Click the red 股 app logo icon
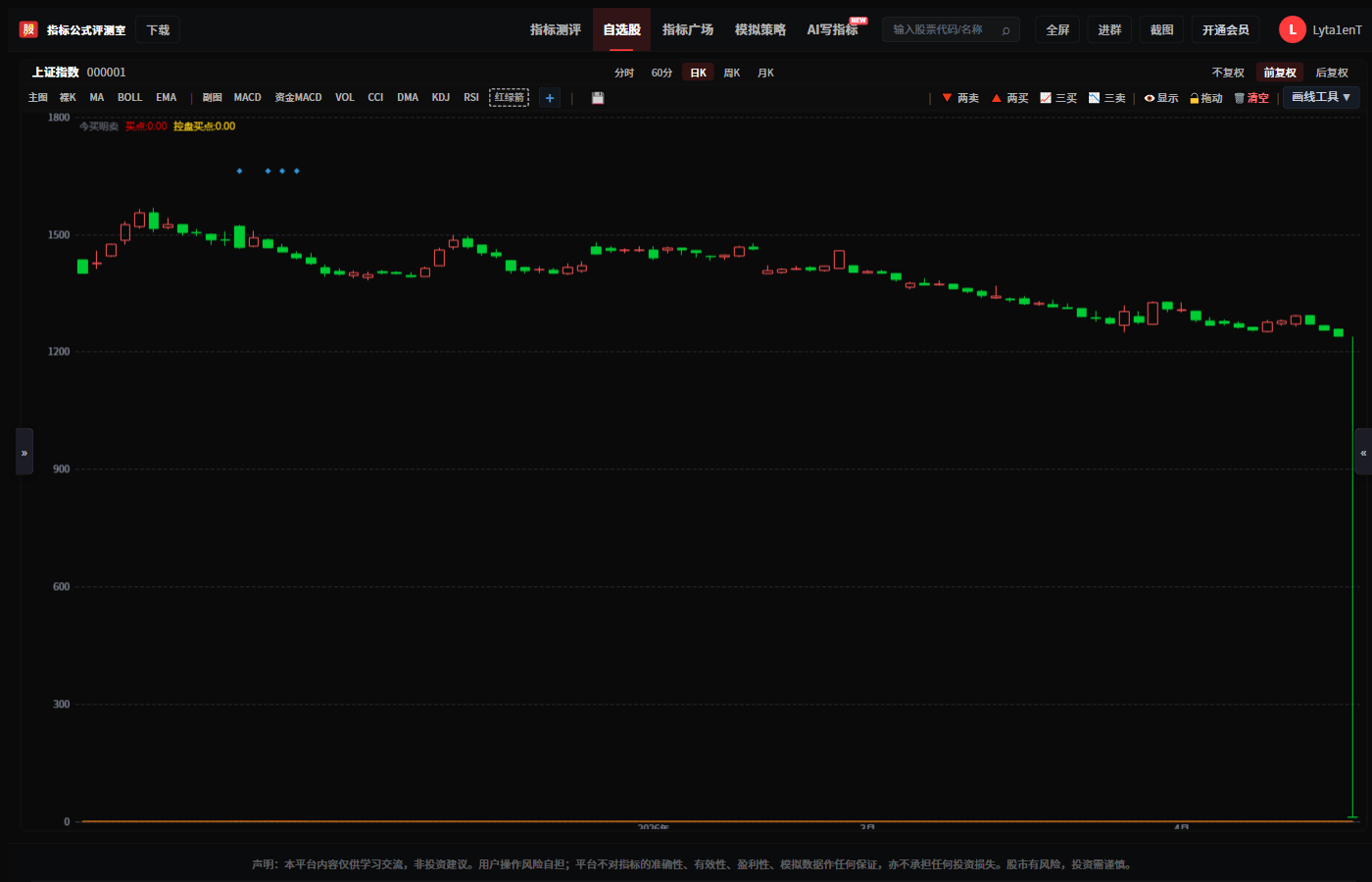 28,29
